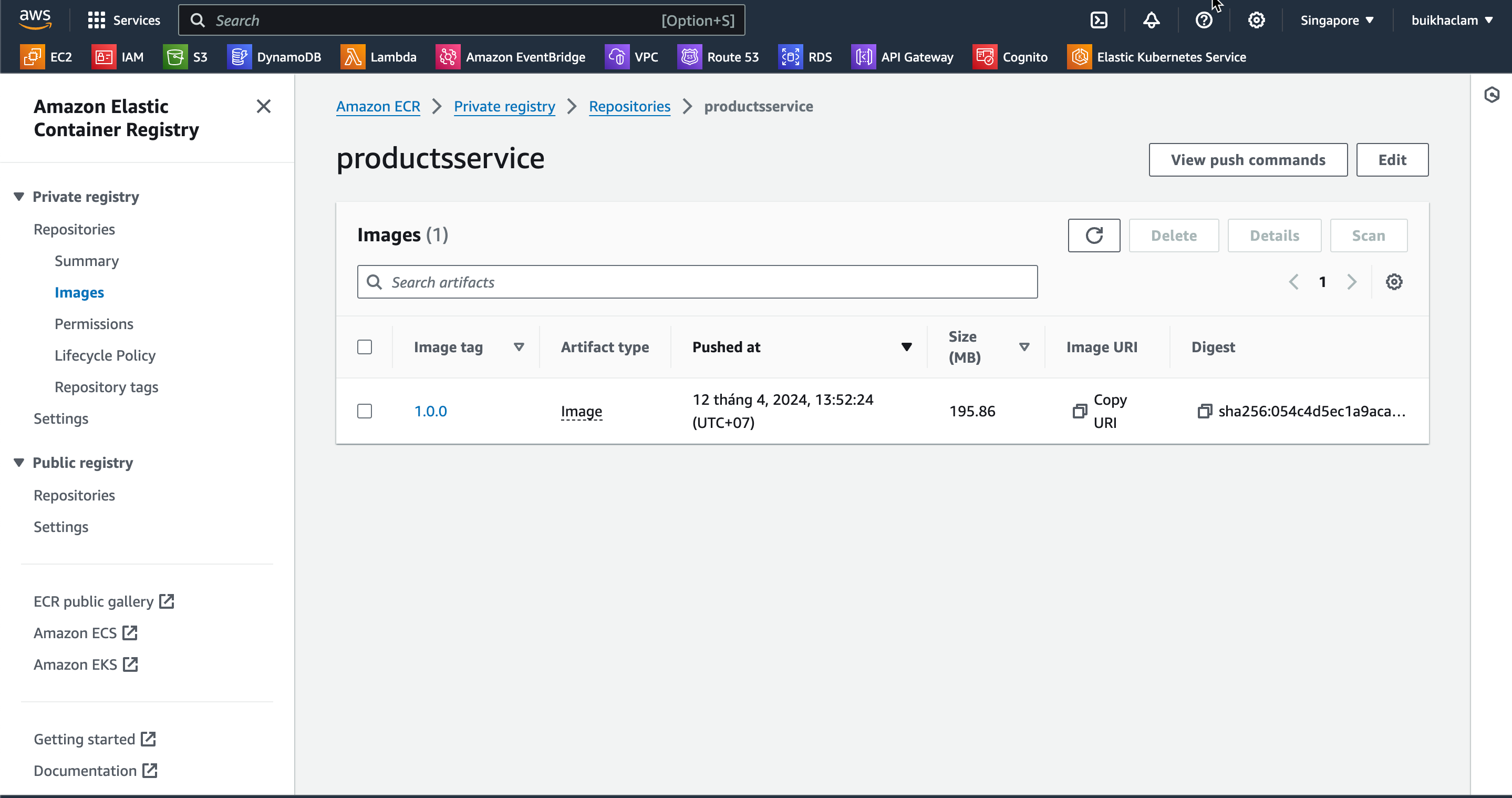Image resolution: width=1512 pixels, height=798 pixels.
Task: Select all images with header checkbox
Action: [365, 347]
